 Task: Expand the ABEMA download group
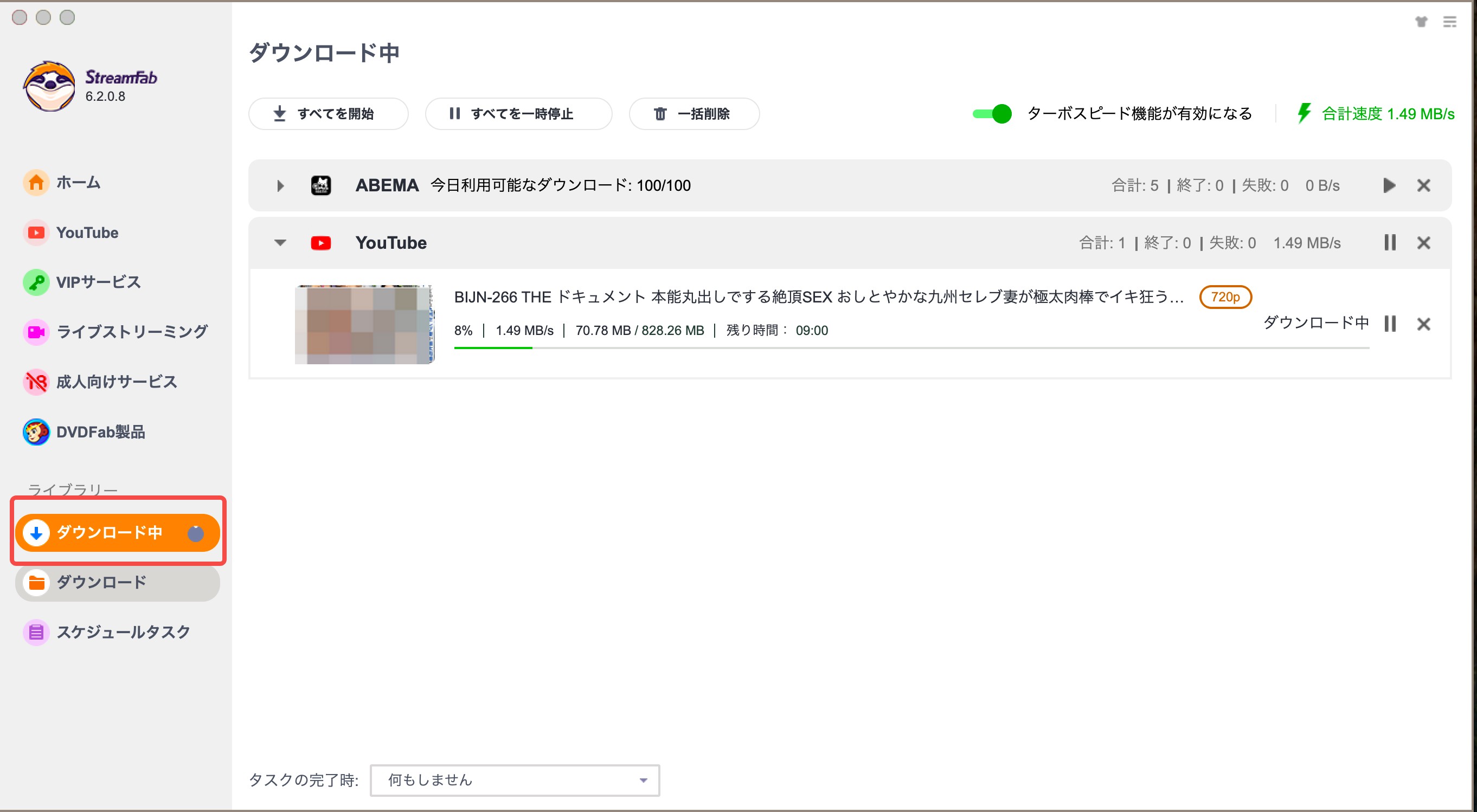click(x=280, y=186)
